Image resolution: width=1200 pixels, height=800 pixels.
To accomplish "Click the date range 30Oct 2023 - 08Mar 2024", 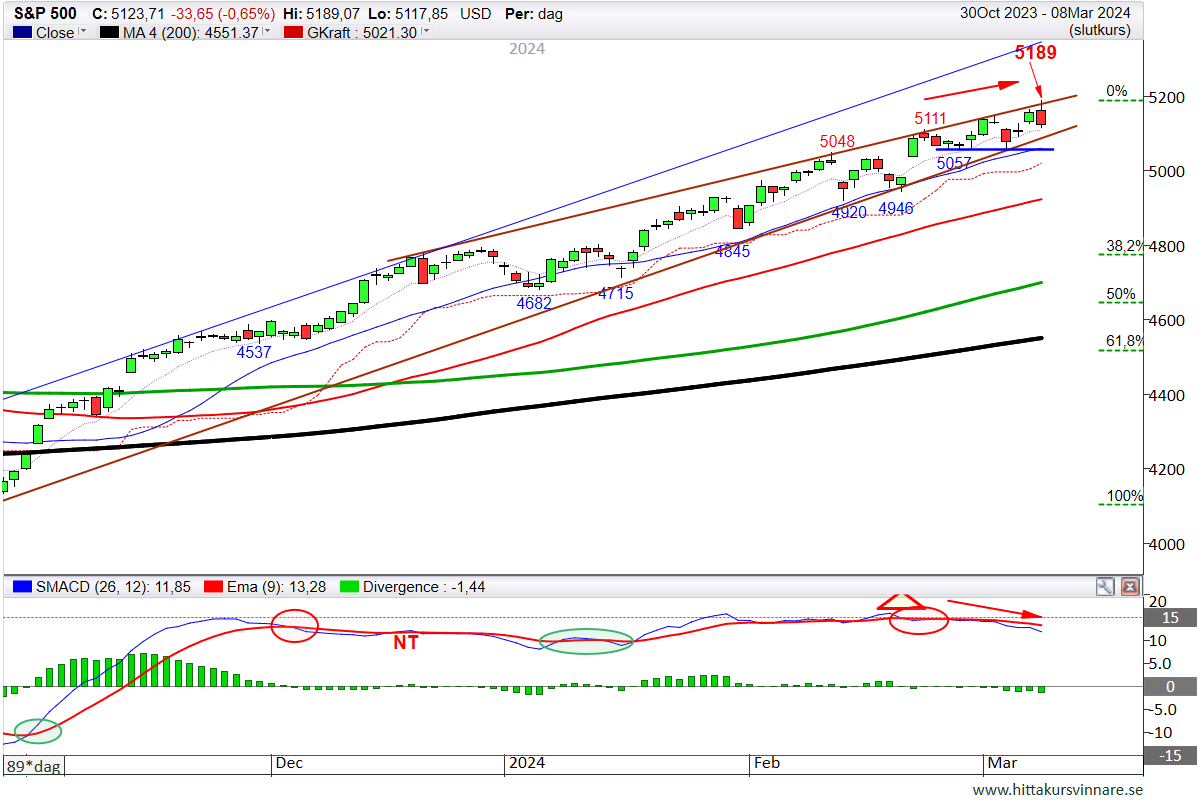I will click(x=1046, y=13).
